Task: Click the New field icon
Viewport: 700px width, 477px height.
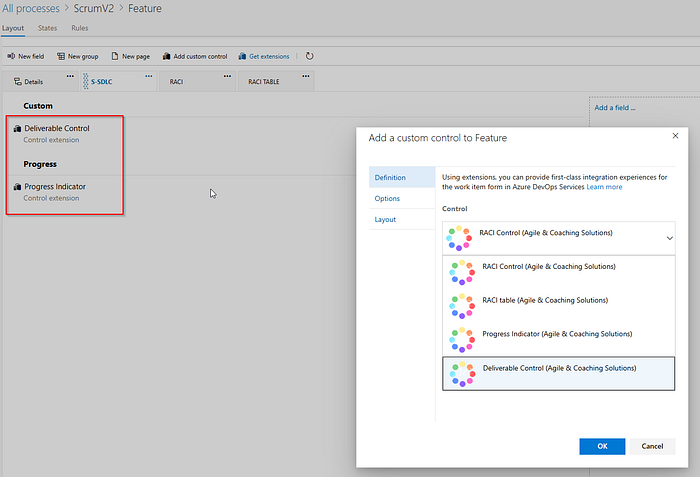Action: (11, 56)
